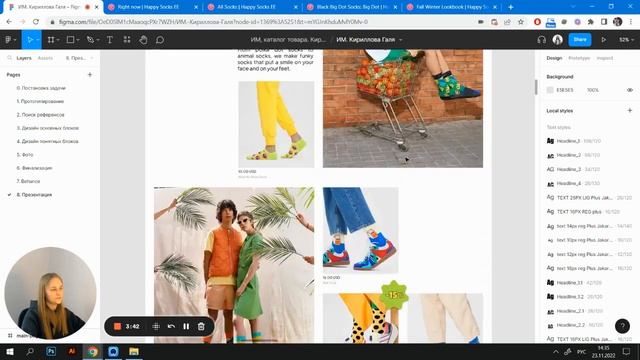
Task: Switch to the Layers tab
Action: click(24, 58)
